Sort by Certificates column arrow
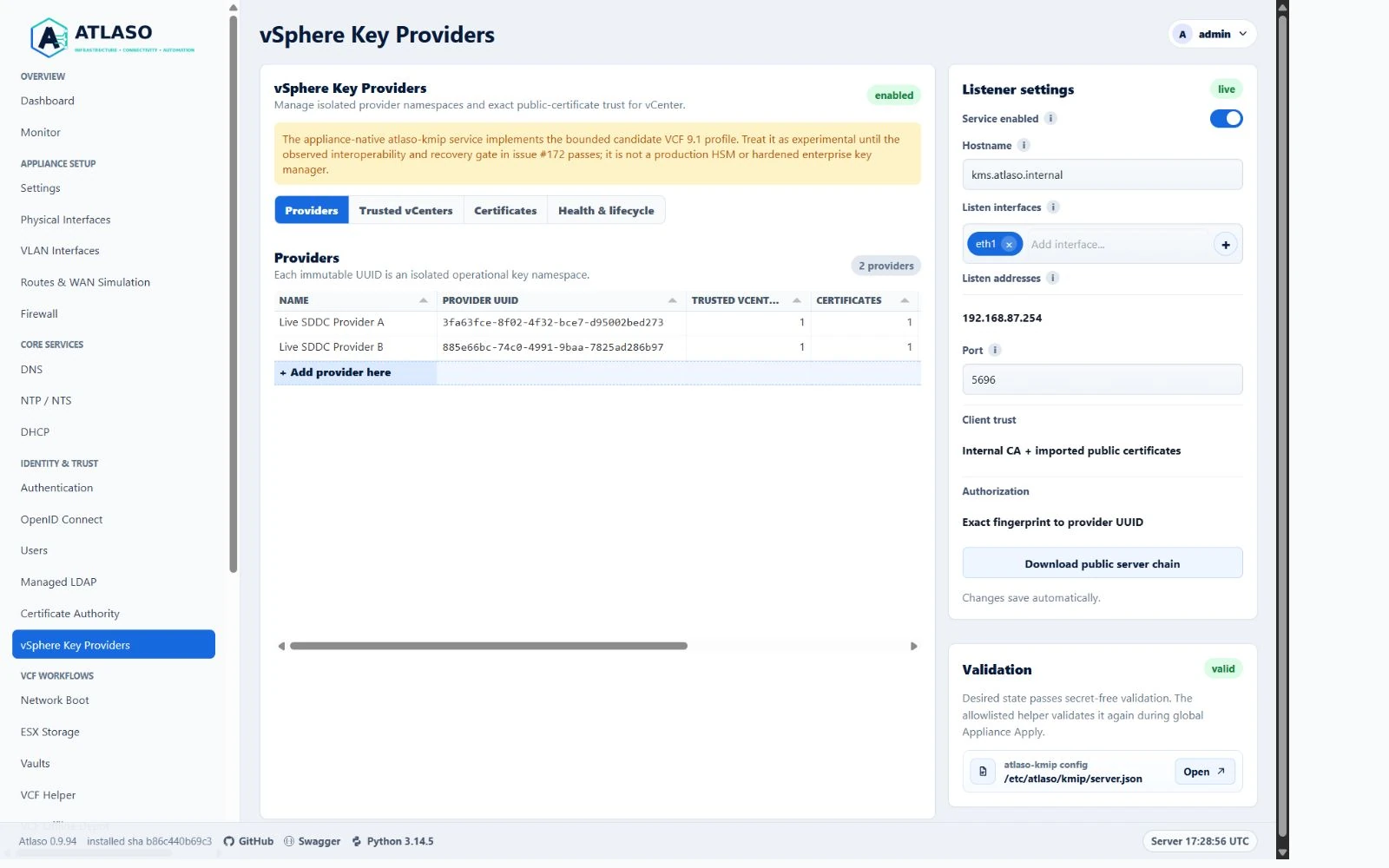Viewport: 1389px width, 868px height. (x=905, y=300)
